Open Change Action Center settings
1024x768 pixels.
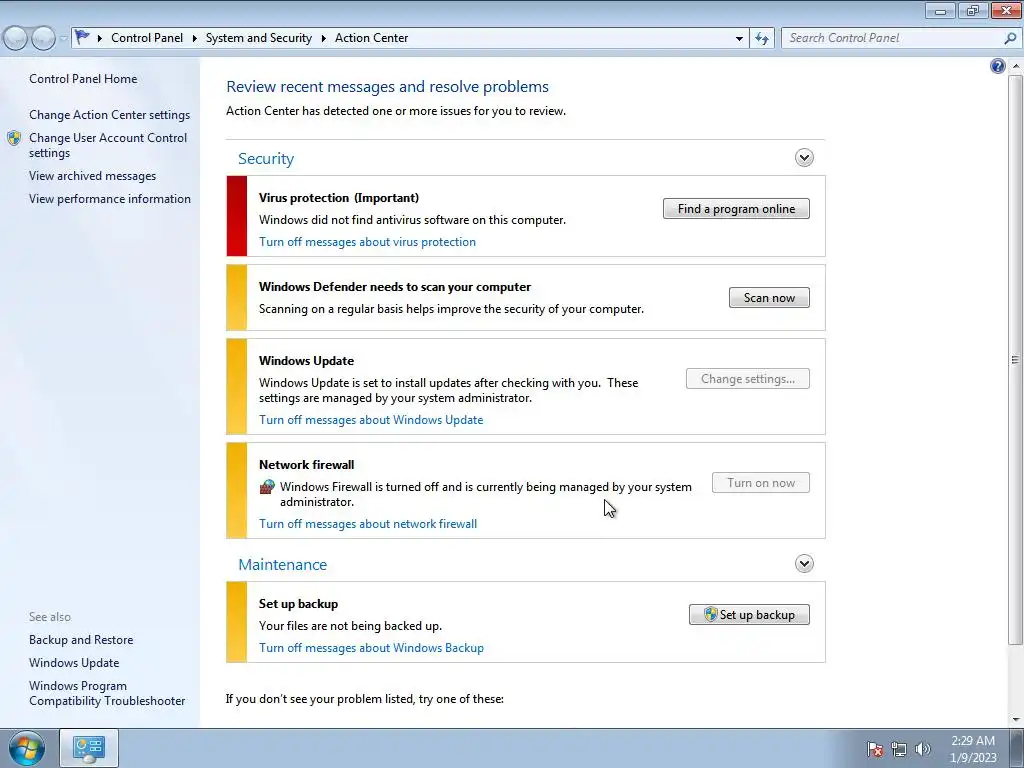point(110,115)
